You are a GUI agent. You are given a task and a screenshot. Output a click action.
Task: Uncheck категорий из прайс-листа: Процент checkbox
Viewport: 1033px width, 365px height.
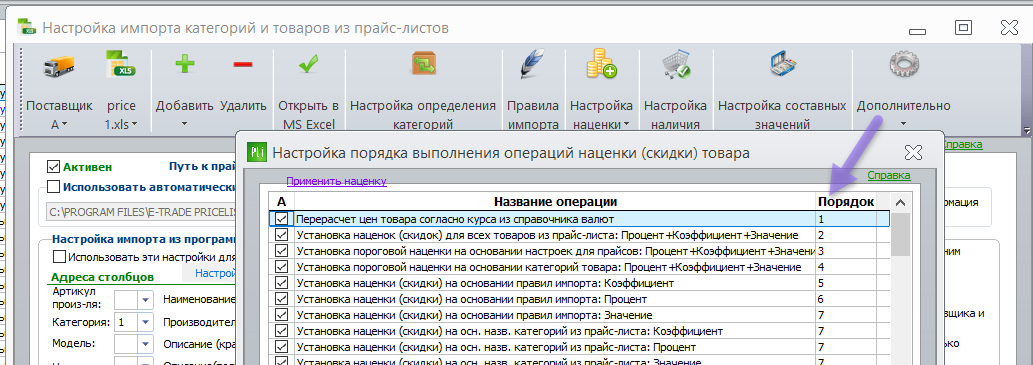pos(282,347)
